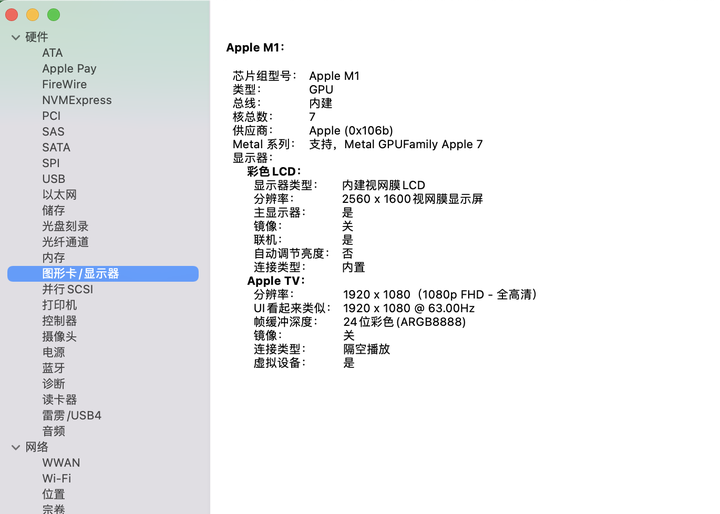Click 内建视网膜 LCD display type
This screenshot has height=514, width=720.
coord(383,185)
